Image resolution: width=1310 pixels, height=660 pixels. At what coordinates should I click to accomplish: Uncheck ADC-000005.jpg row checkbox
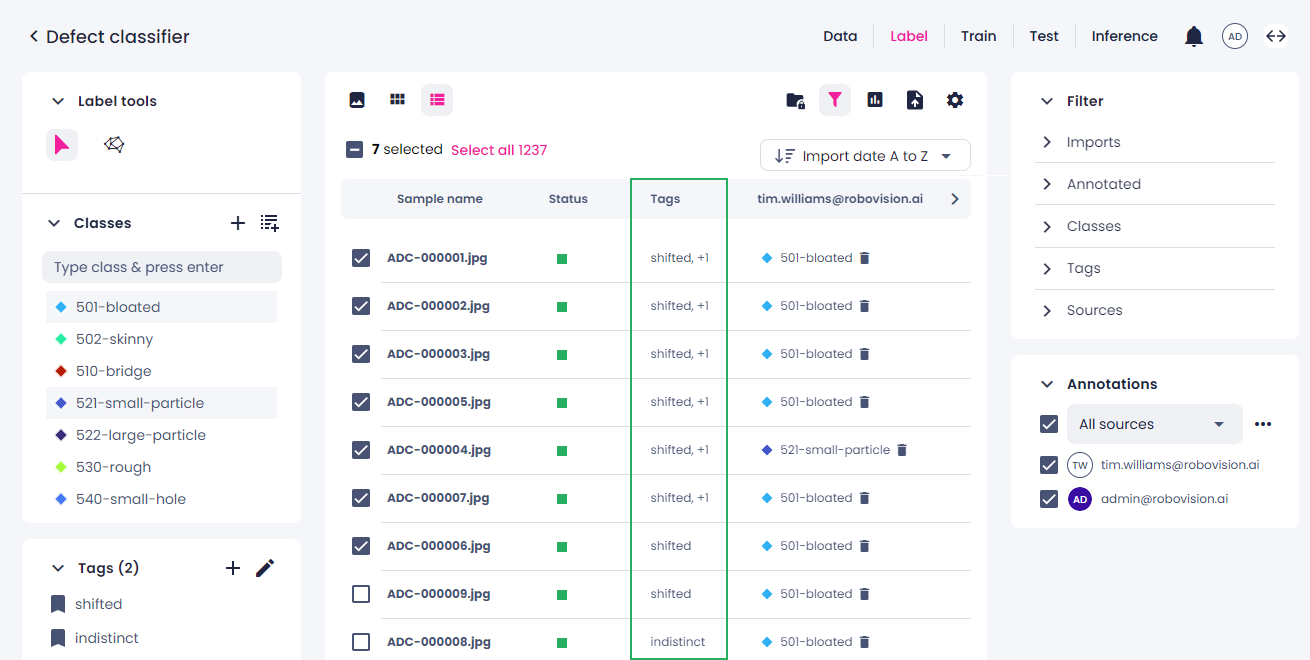(x=361, y=402)
